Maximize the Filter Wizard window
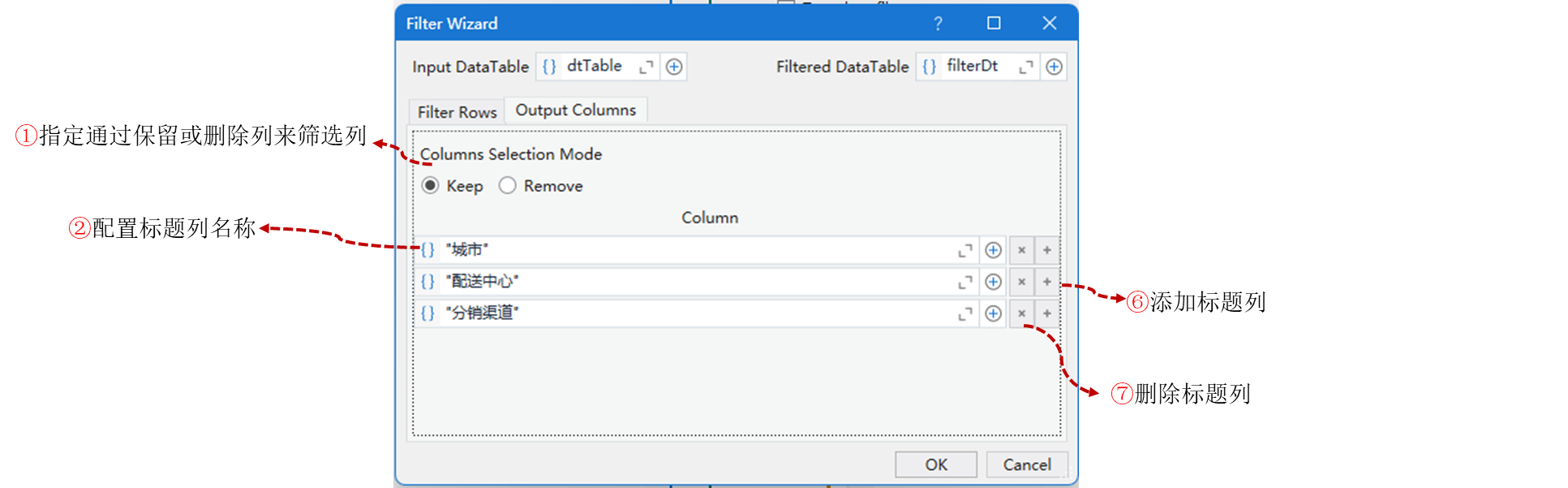The width and height of the screenshot is (1568, 488). (994, 24)
